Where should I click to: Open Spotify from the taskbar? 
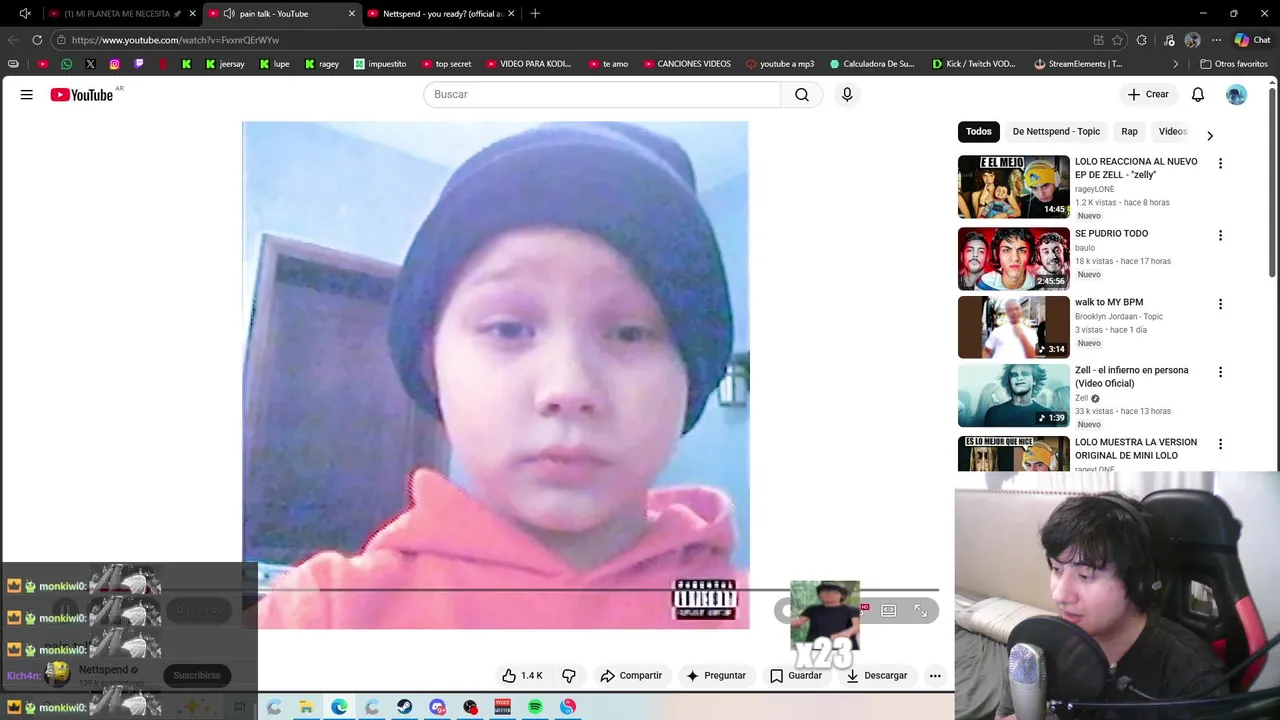click(535, 707)
